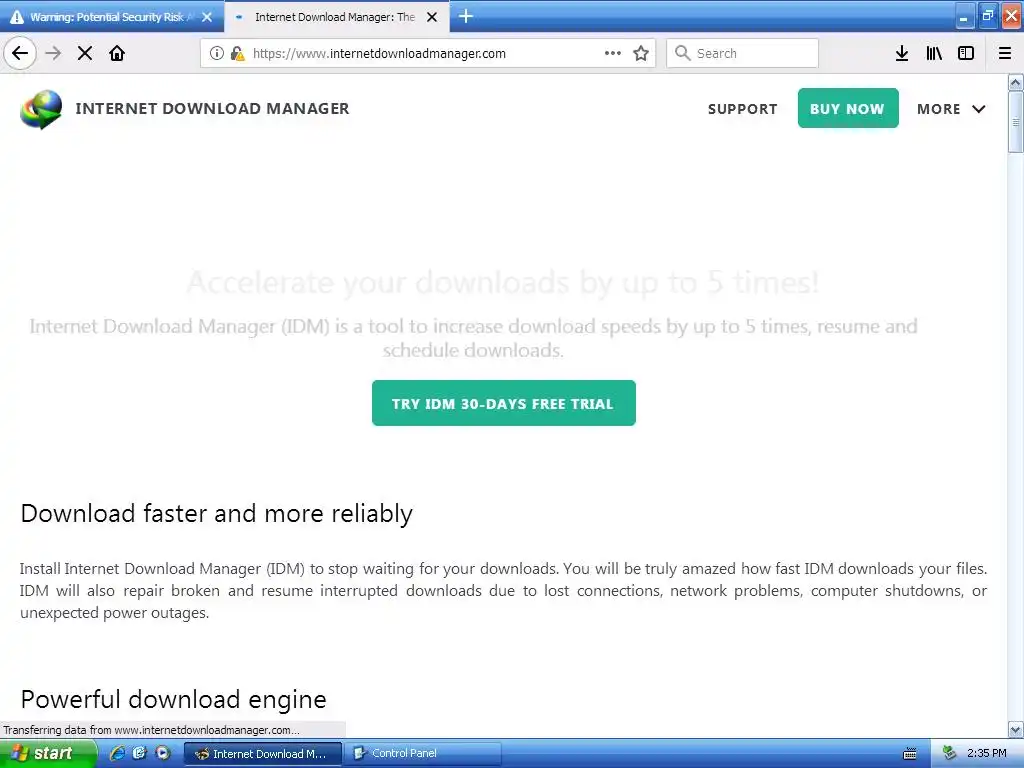Click the Internet Download Manager globe logo
The width and height of the screenshot is (1024, 768).
[x=41, y=109]
